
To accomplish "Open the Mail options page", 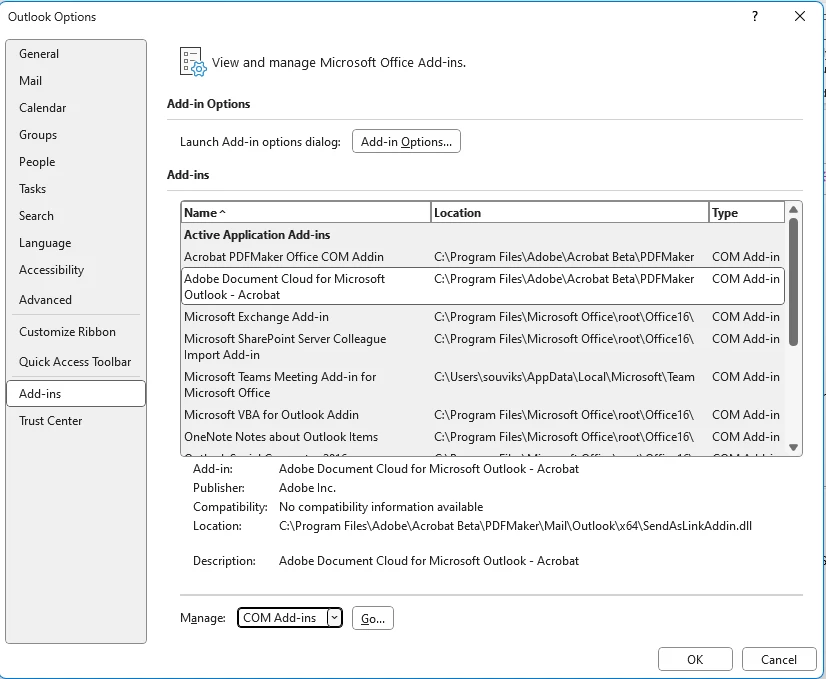I will pyautogui.click(x=76, y=81).
